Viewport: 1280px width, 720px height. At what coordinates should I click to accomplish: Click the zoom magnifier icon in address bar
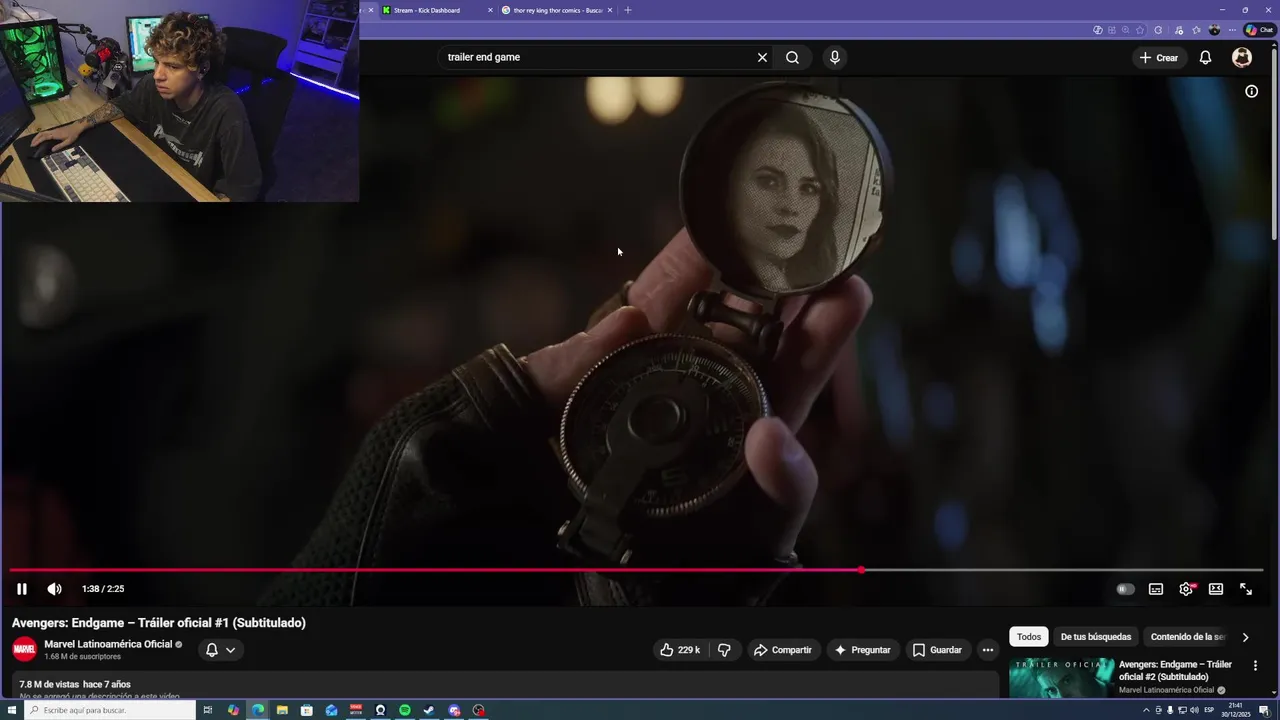(1125, 30)
